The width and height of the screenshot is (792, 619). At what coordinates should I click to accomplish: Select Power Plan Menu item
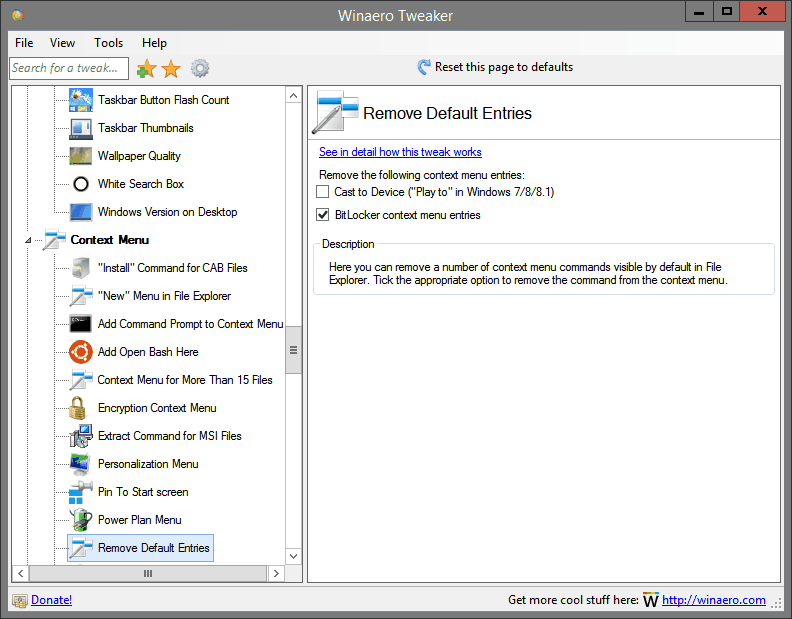(x=139, y=520)
